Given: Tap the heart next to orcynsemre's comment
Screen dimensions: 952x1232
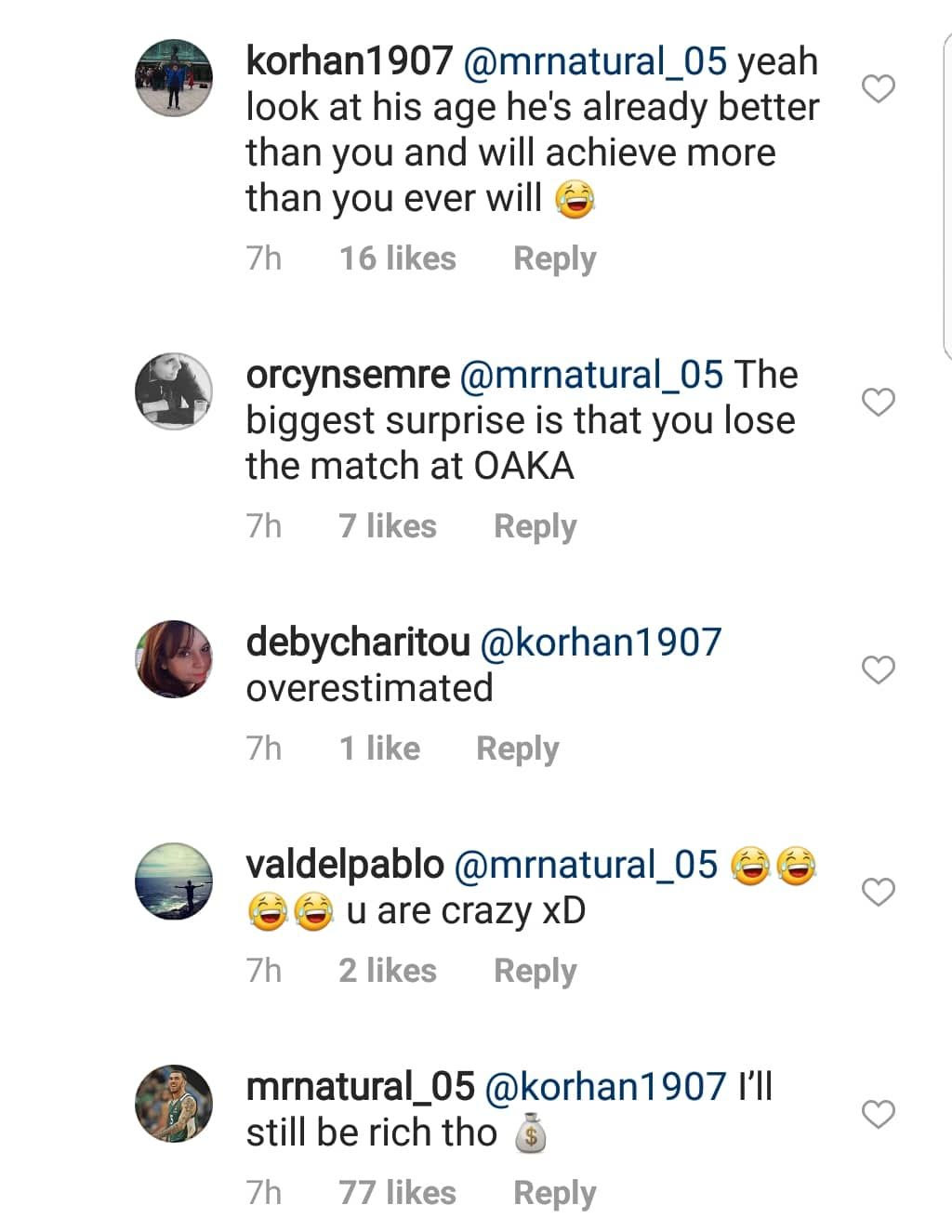Looking at the screenshot, I should click(x=879, y=402).
